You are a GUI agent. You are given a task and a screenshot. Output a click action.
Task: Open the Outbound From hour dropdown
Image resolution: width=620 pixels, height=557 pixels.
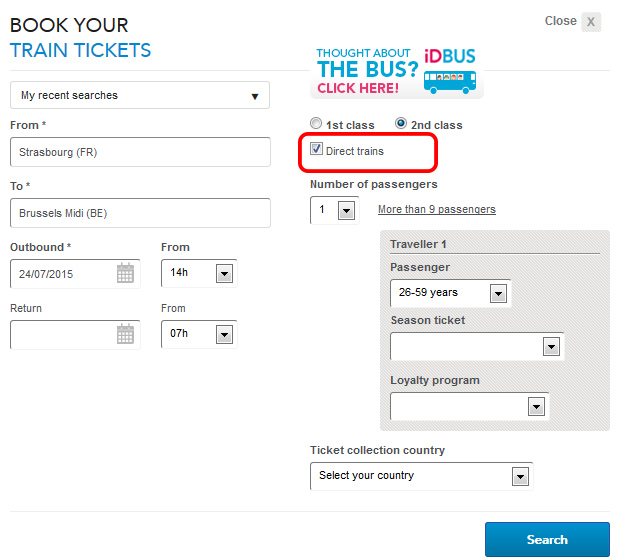(x=224, y=273)
